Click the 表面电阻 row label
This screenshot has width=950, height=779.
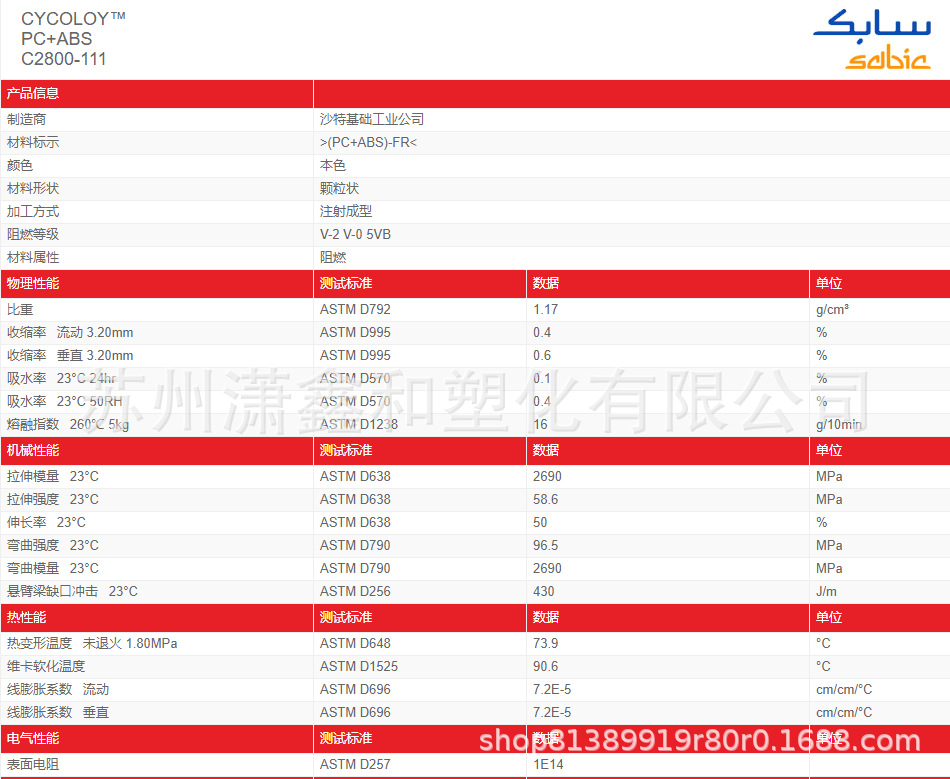pyautogui.click(x=33, y=765)
